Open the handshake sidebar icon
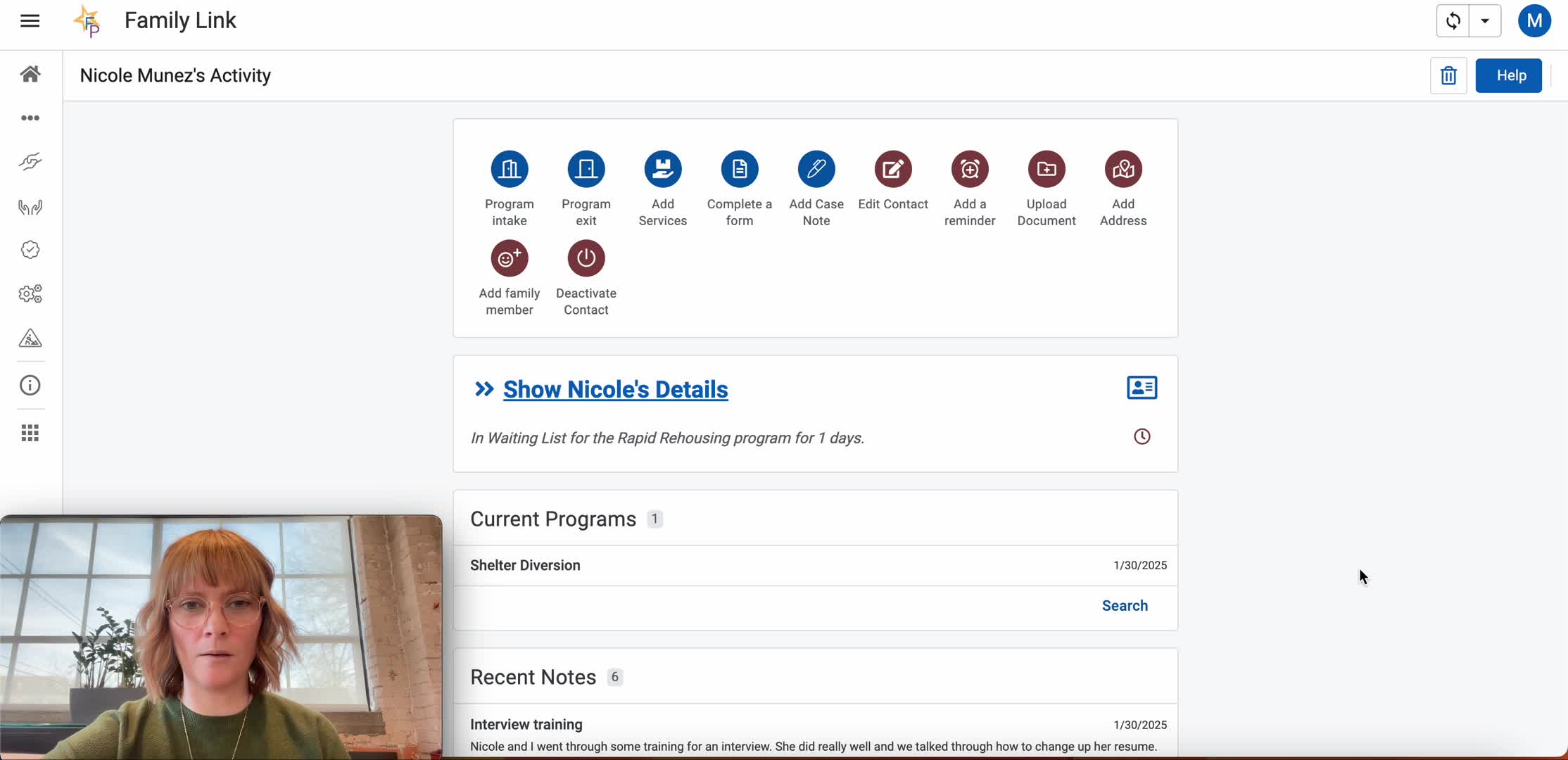Viewport: 1568px width, 760px height. tap(30, 162)
